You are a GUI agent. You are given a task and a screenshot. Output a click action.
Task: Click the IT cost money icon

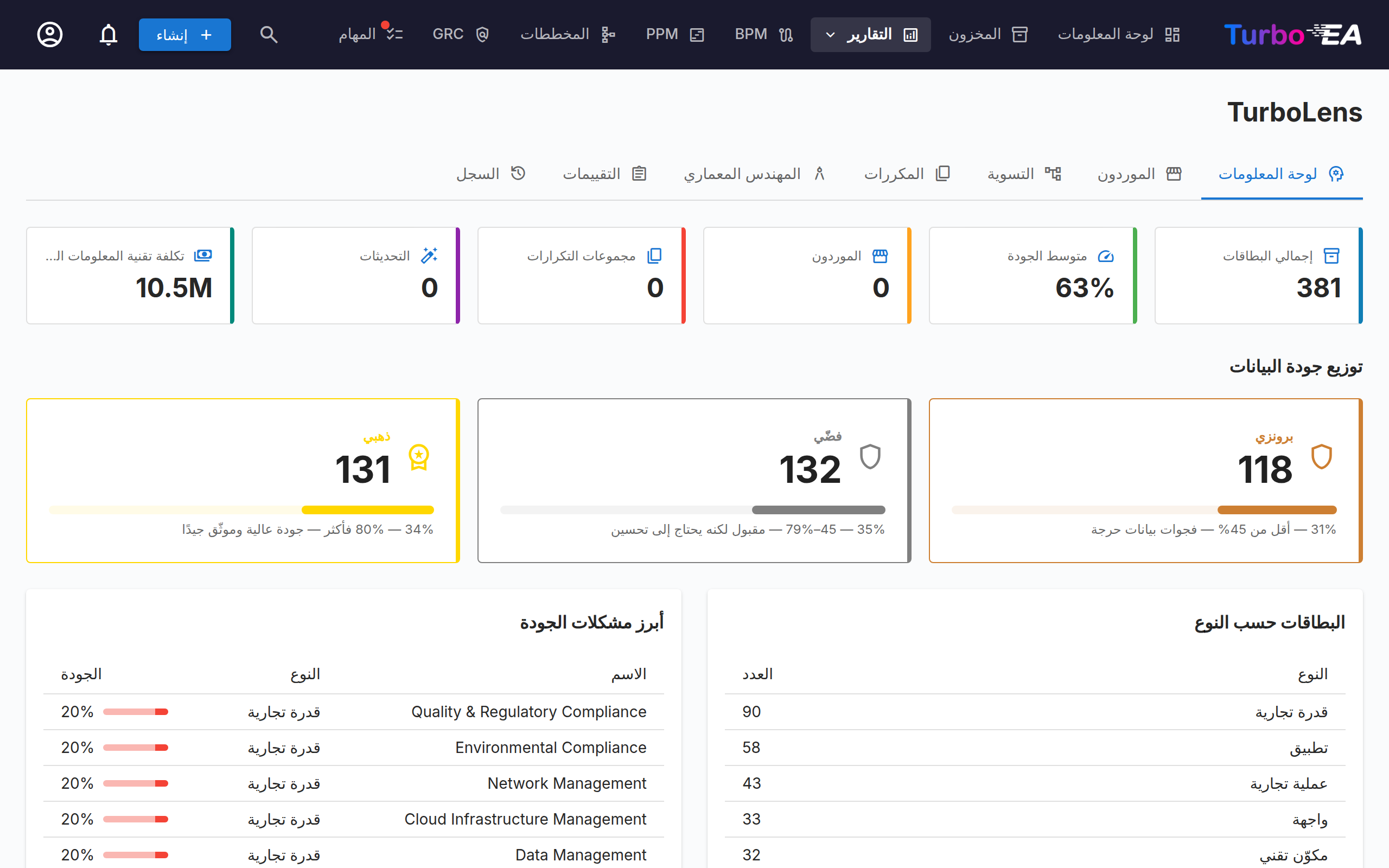(202, 256)
